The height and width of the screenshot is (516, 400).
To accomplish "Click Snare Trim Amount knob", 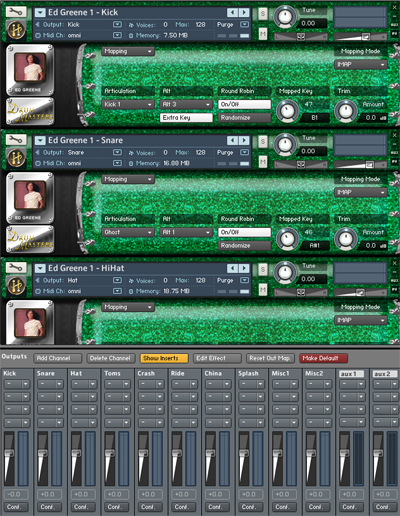I will 346,239.
